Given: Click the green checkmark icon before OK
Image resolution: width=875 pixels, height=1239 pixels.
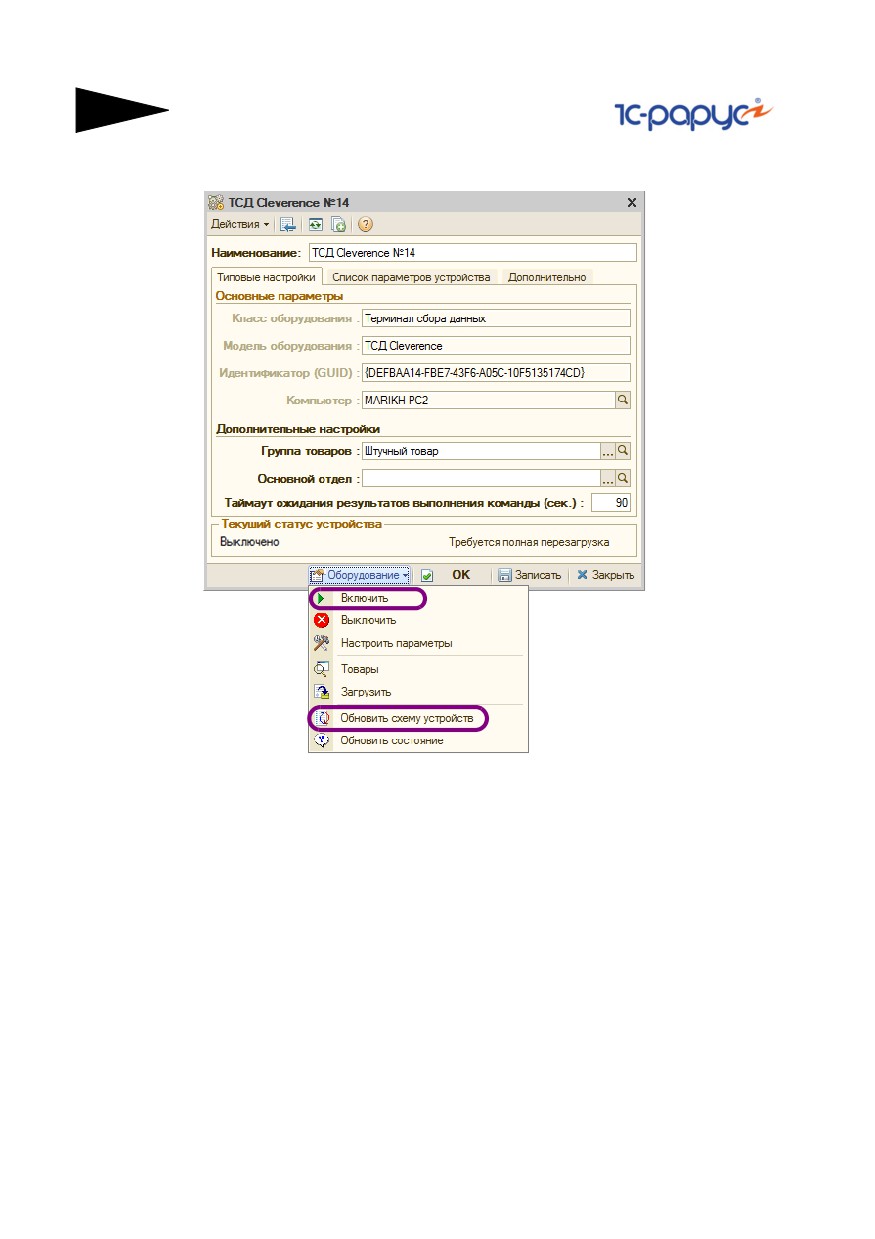Looking at the screenshot, I should (427, 576).
